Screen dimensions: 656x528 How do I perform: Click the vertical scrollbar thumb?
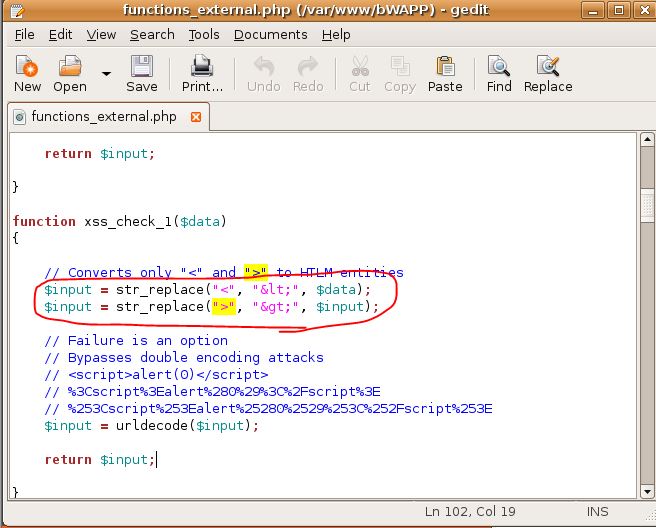647,206
